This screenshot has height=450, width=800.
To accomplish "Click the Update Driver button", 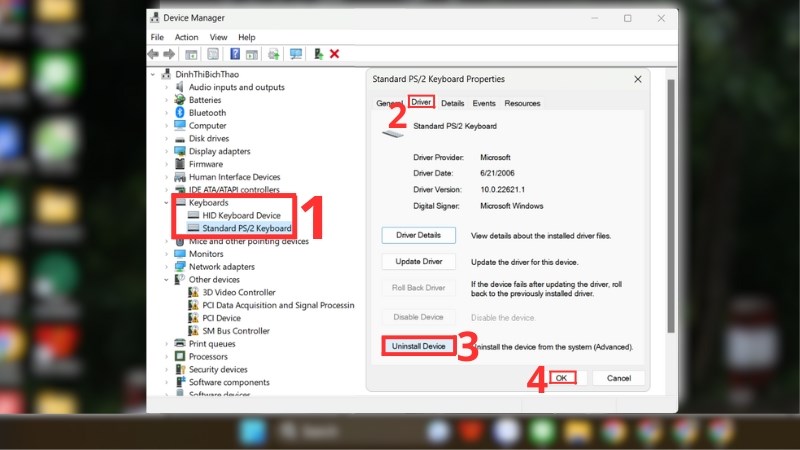I will pyautogui.click(x=419, y=261).
